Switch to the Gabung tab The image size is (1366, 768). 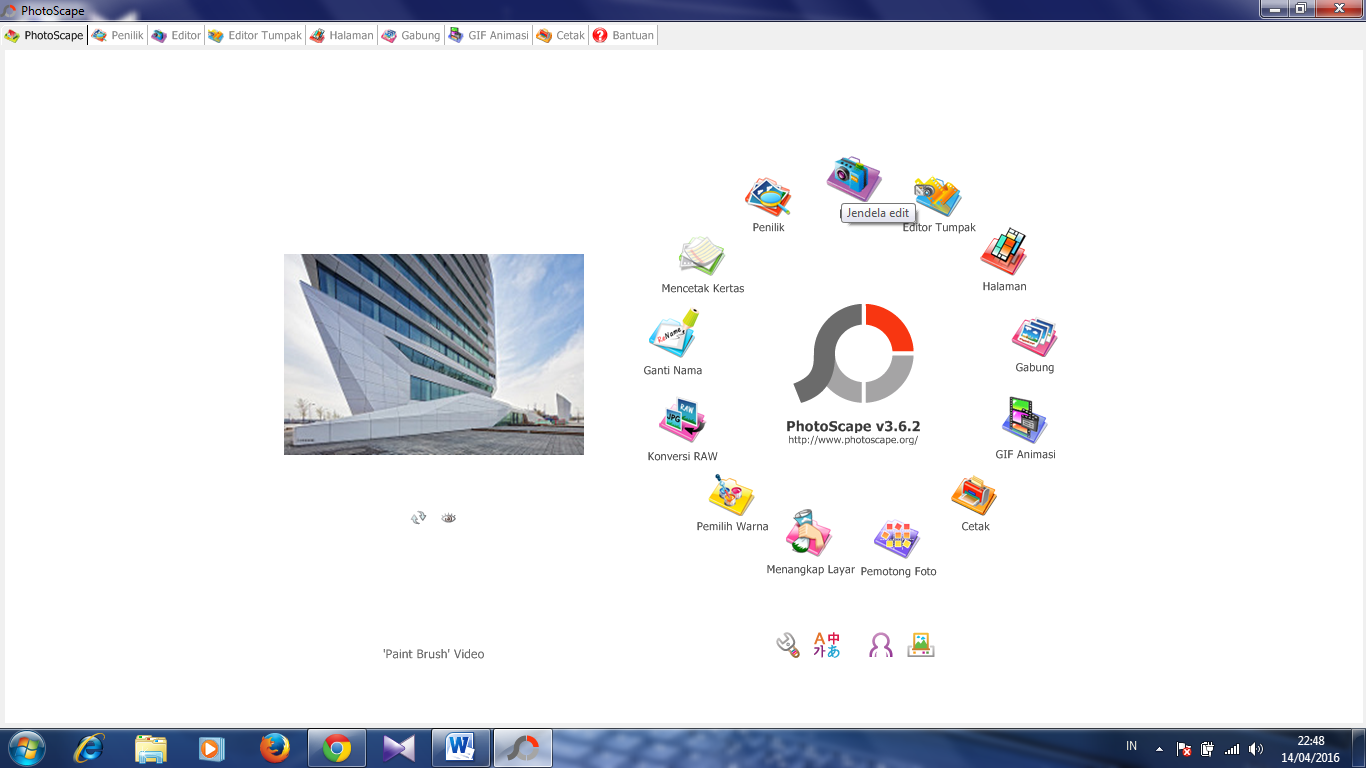pyautogui.click(x=411, y=35)
